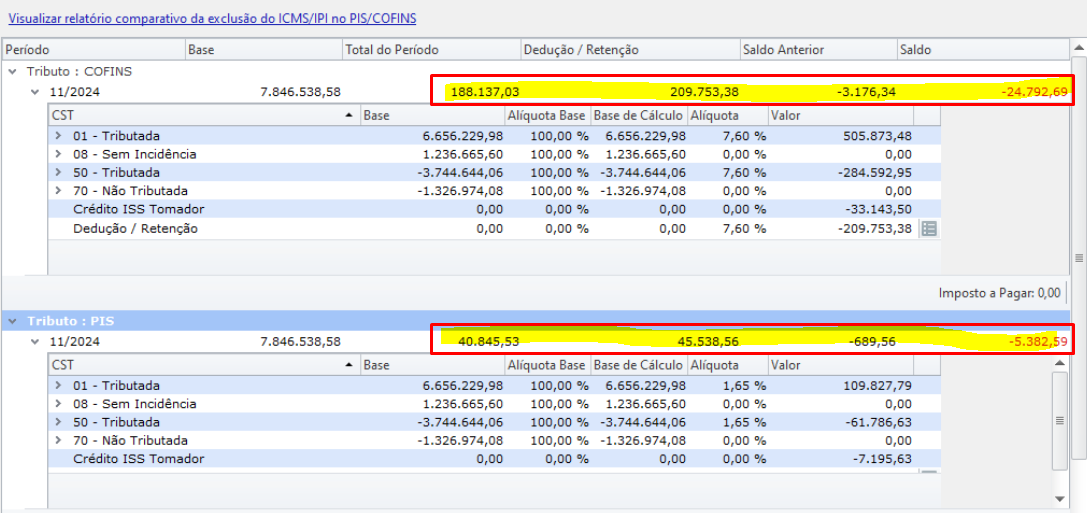The height and width of the screenshot is (513, 1087).
Task: Sort COFINS grid by Base de Cálculo column
Action: (x=638, y=115)
